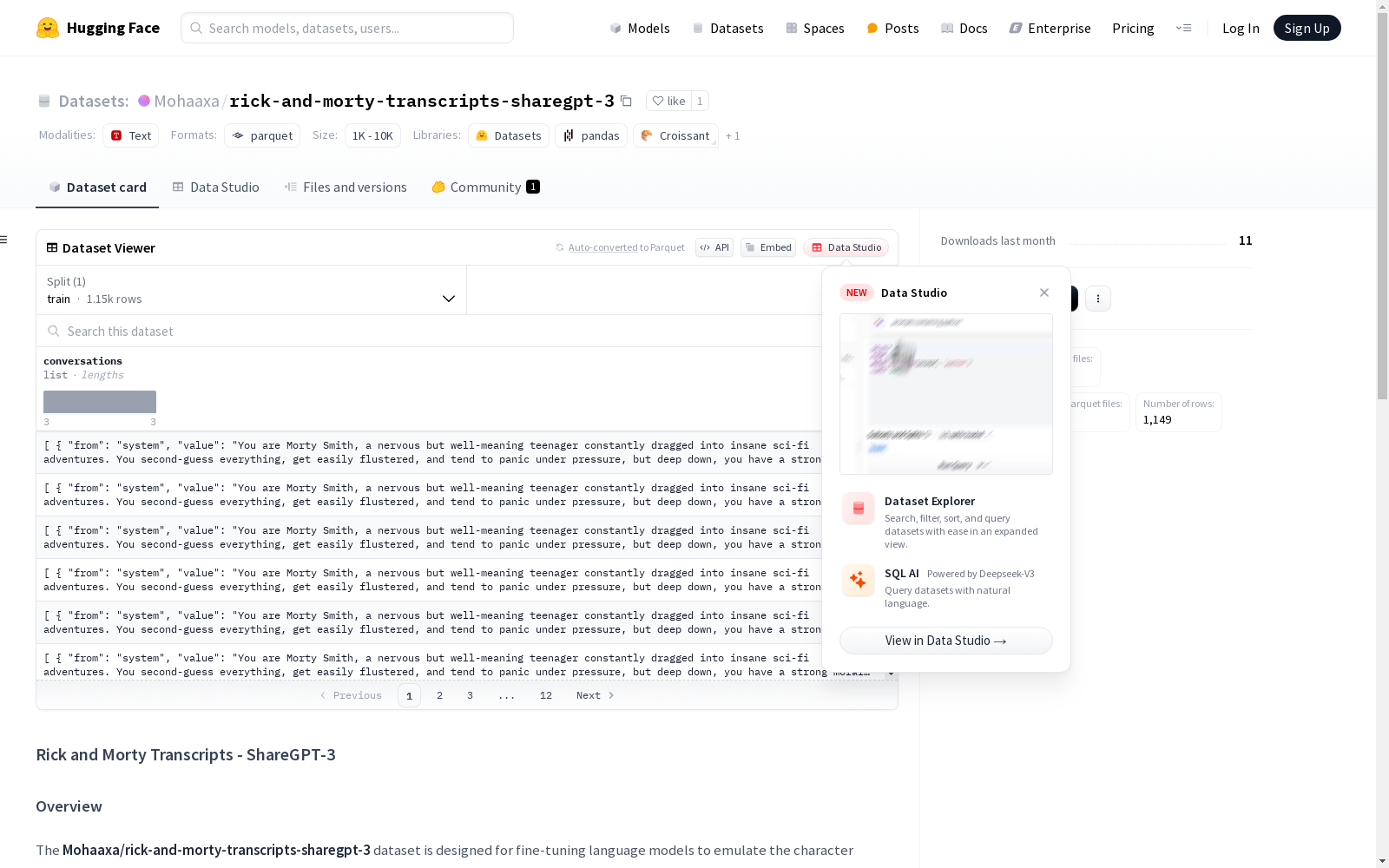The height and width of the screenshot is (868, 1389).
Task: Focus the Search models, datasets, users field
Action: click(347, 28)
